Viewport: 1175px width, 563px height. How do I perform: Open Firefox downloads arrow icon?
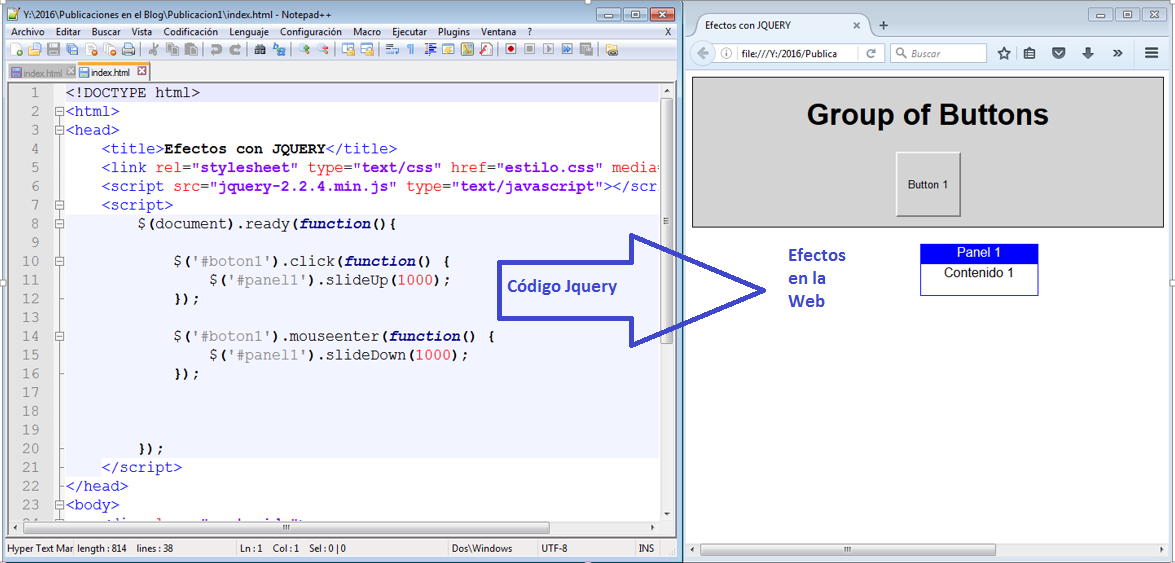[x=1088, y=53]
